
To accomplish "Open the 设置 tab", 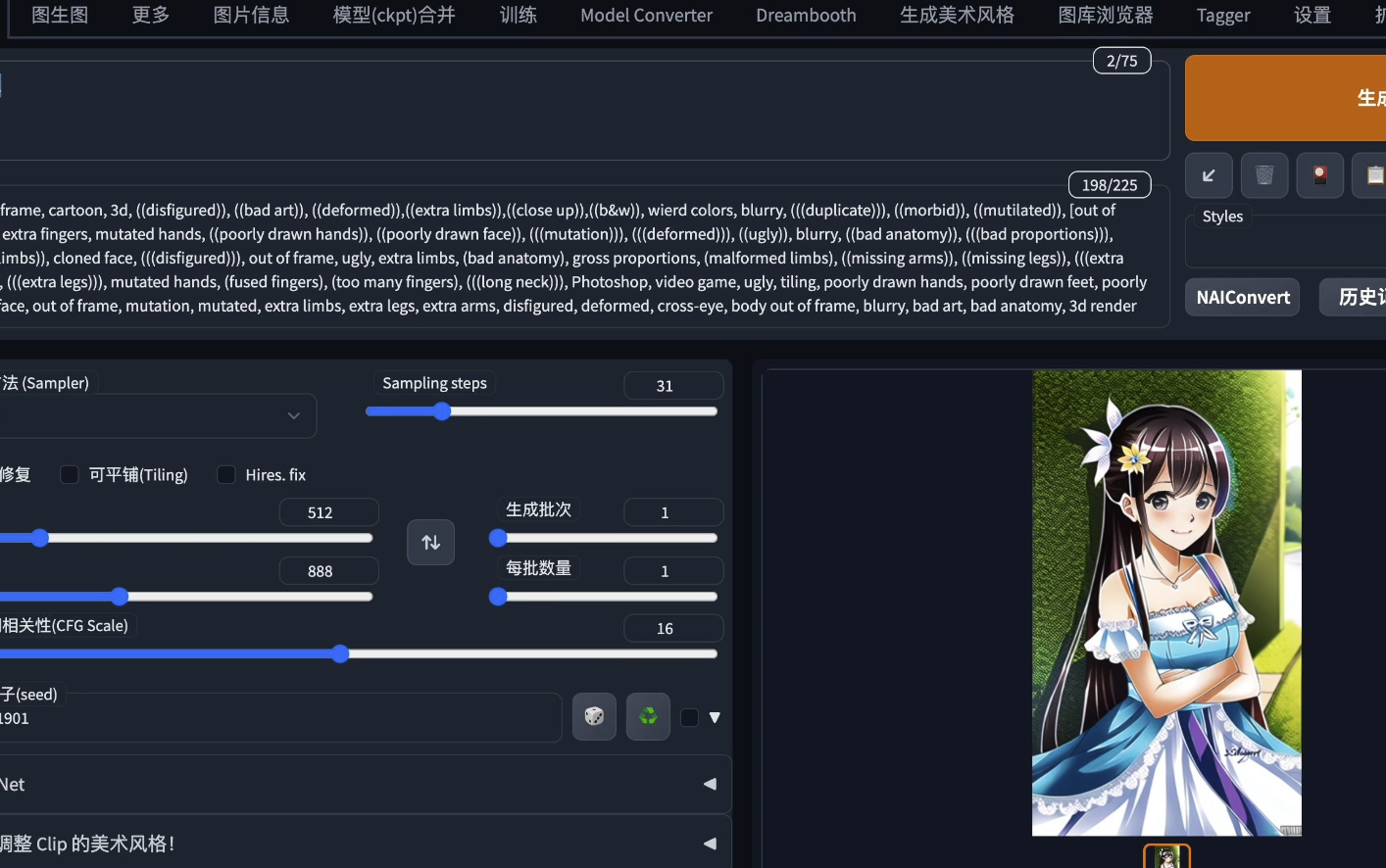I will click(x=1312, y=16).
